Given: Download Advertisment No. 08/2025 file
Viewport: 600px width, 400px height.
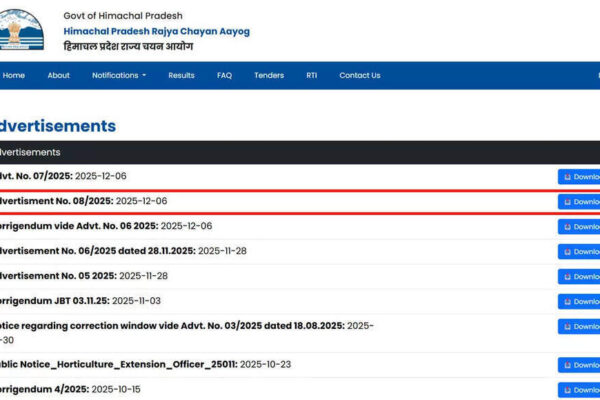Looking at the screenshot, I should point(579,202).
